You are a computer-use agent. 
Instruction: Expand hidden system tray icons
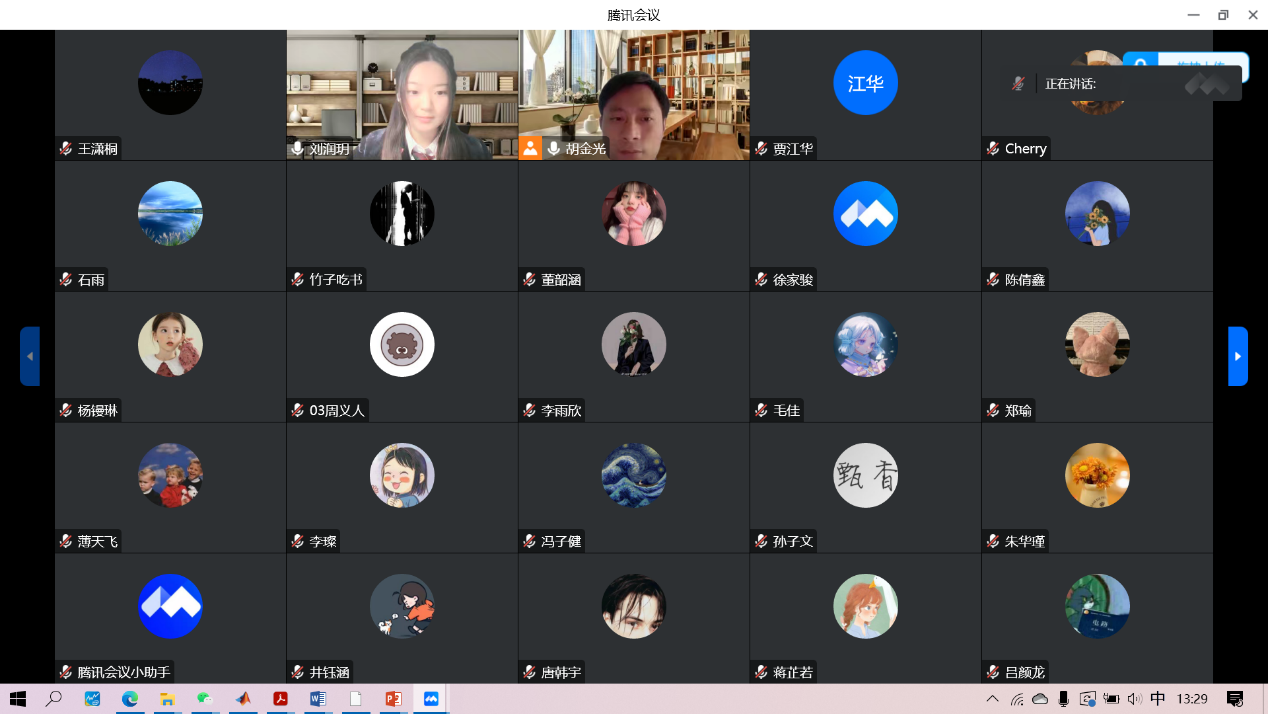tap(992, 699)
